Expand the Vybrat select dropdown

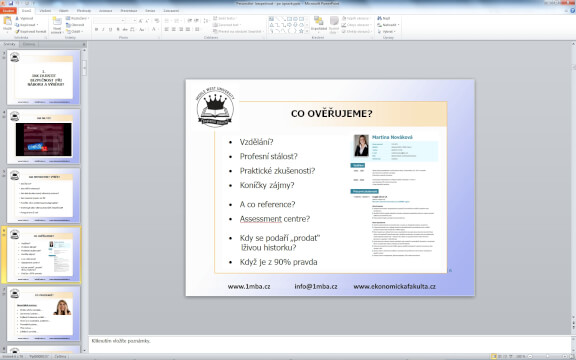point(390,32)
